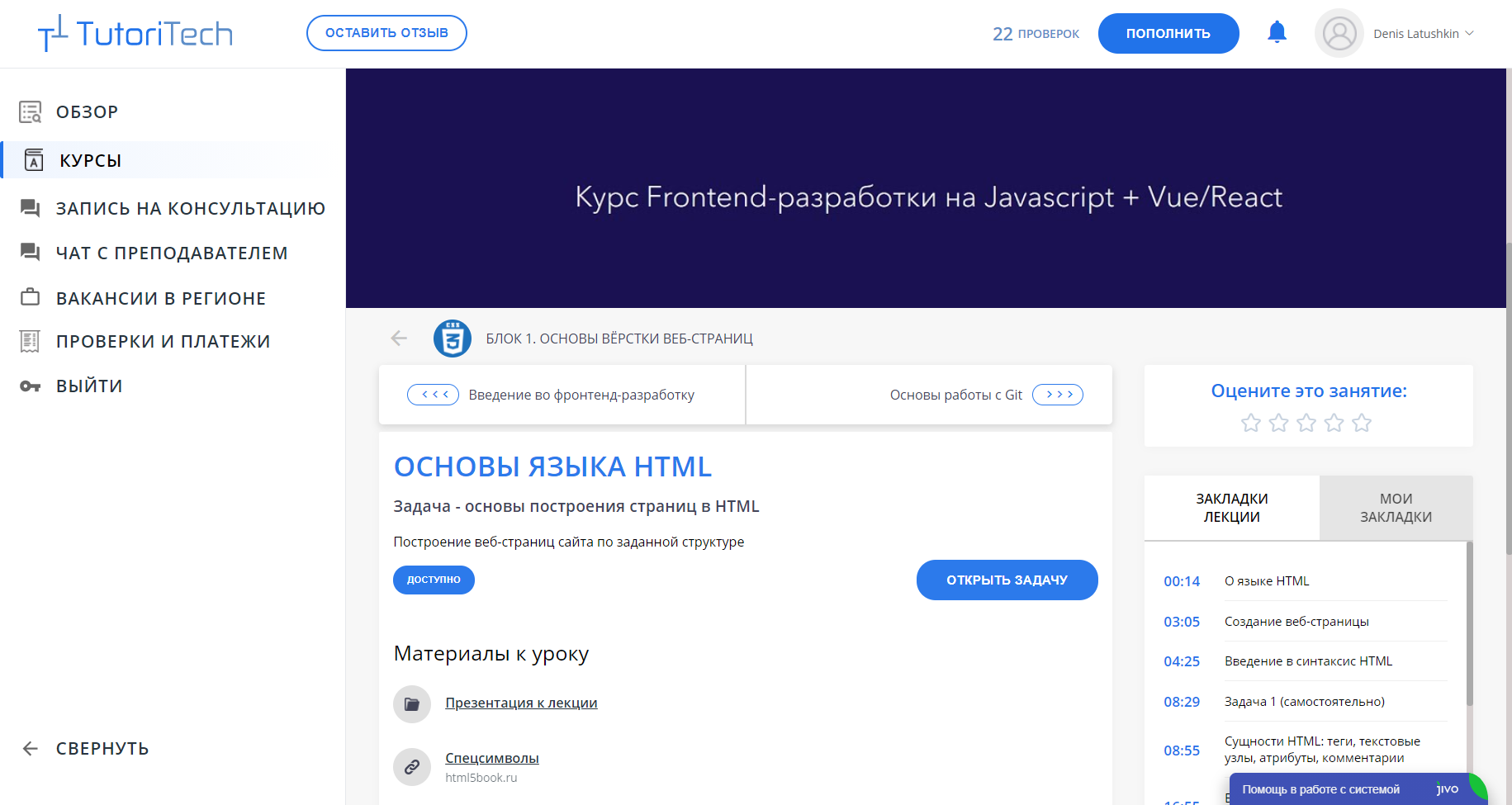Rate the lesson with one star

(1251, 424)
